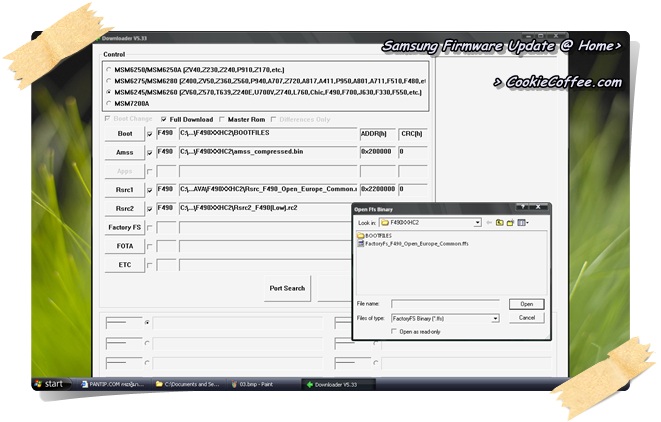
Task: Go back to previous folder in dialog
Action: tap(489, 223)
